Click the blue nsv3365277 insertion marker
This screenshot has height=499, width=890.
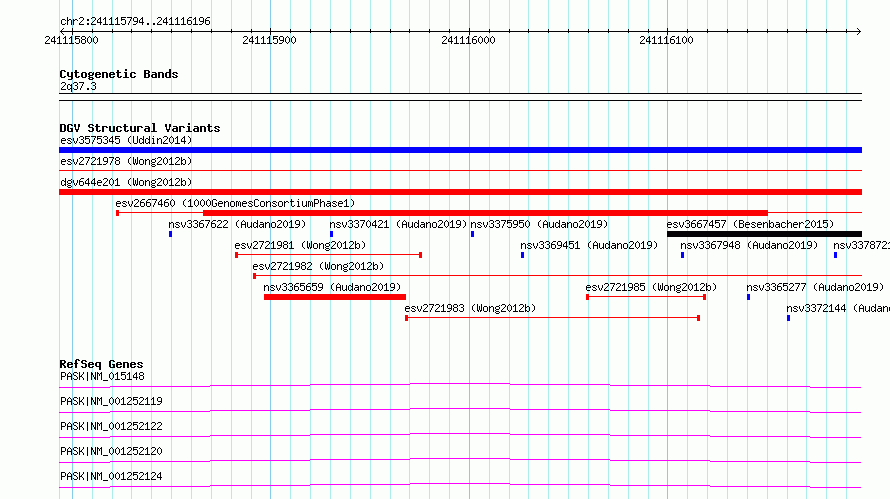click(x=748, y=297)
